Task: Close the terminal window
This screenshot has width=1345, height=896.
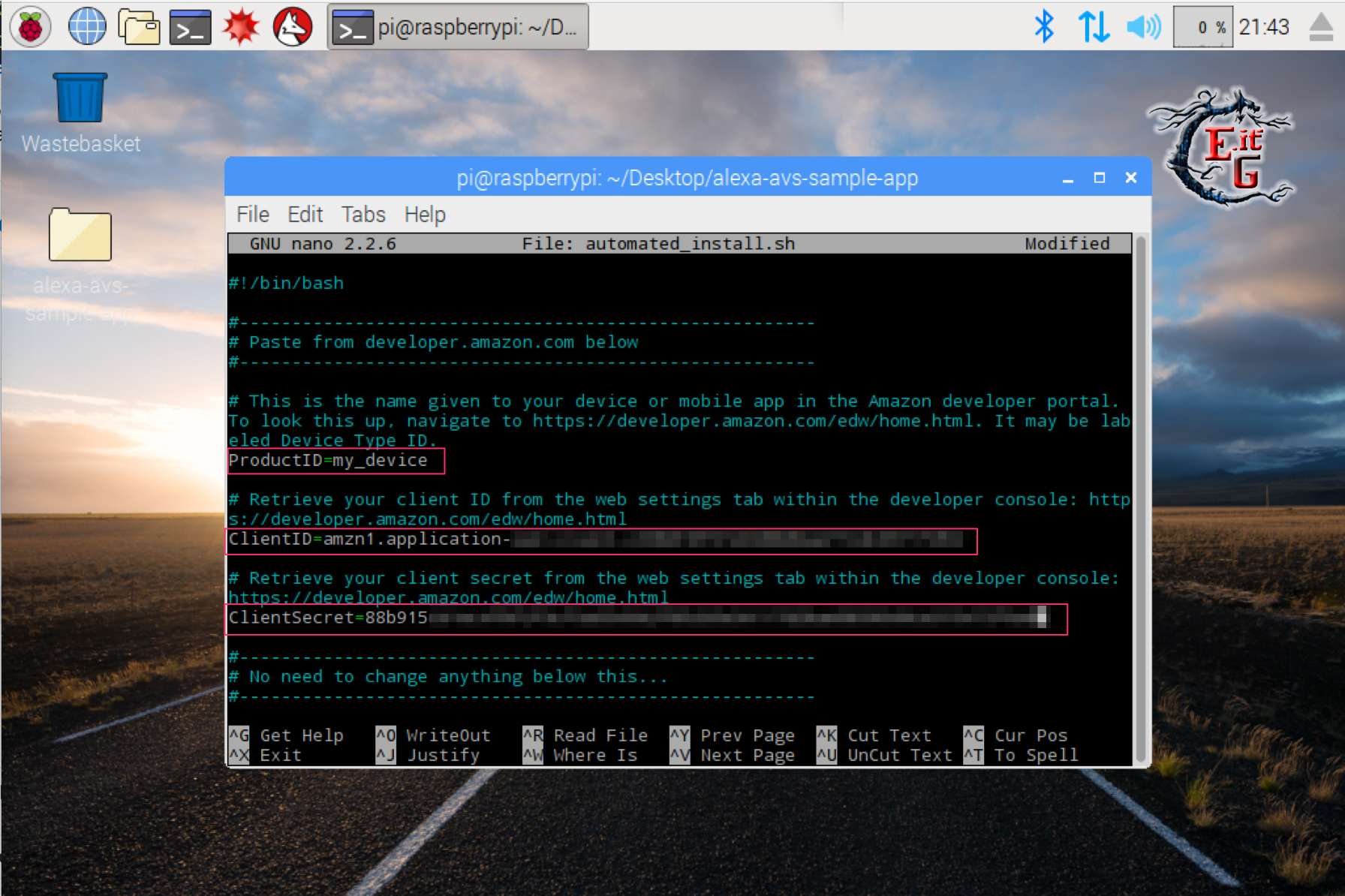Action: coord(1131,178)
